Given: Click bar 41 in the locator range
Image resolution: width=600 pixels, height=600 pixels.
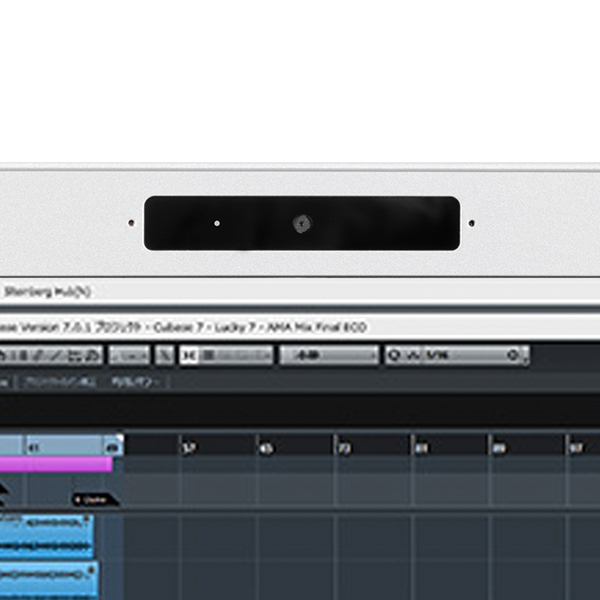Looking at the screenshot, I should 34,447.
